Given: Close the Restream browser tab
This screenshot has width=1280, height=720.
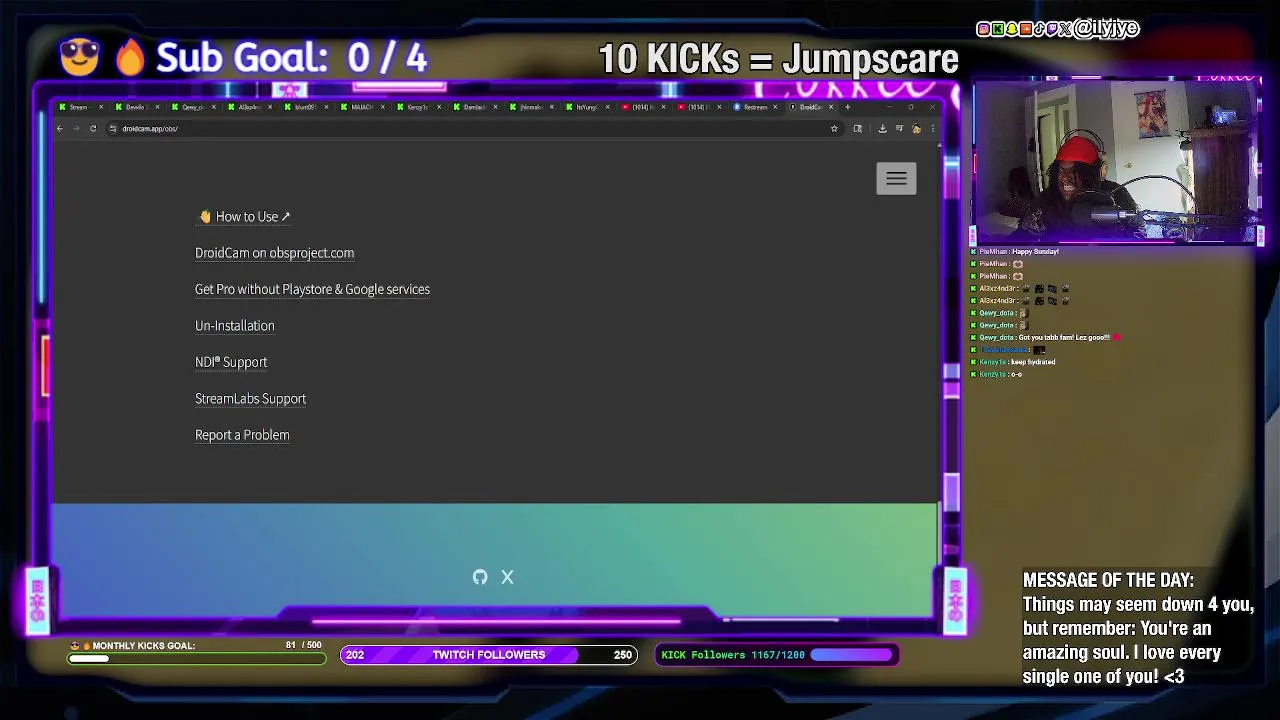Looking at the screenshot, I should point(775,107).
